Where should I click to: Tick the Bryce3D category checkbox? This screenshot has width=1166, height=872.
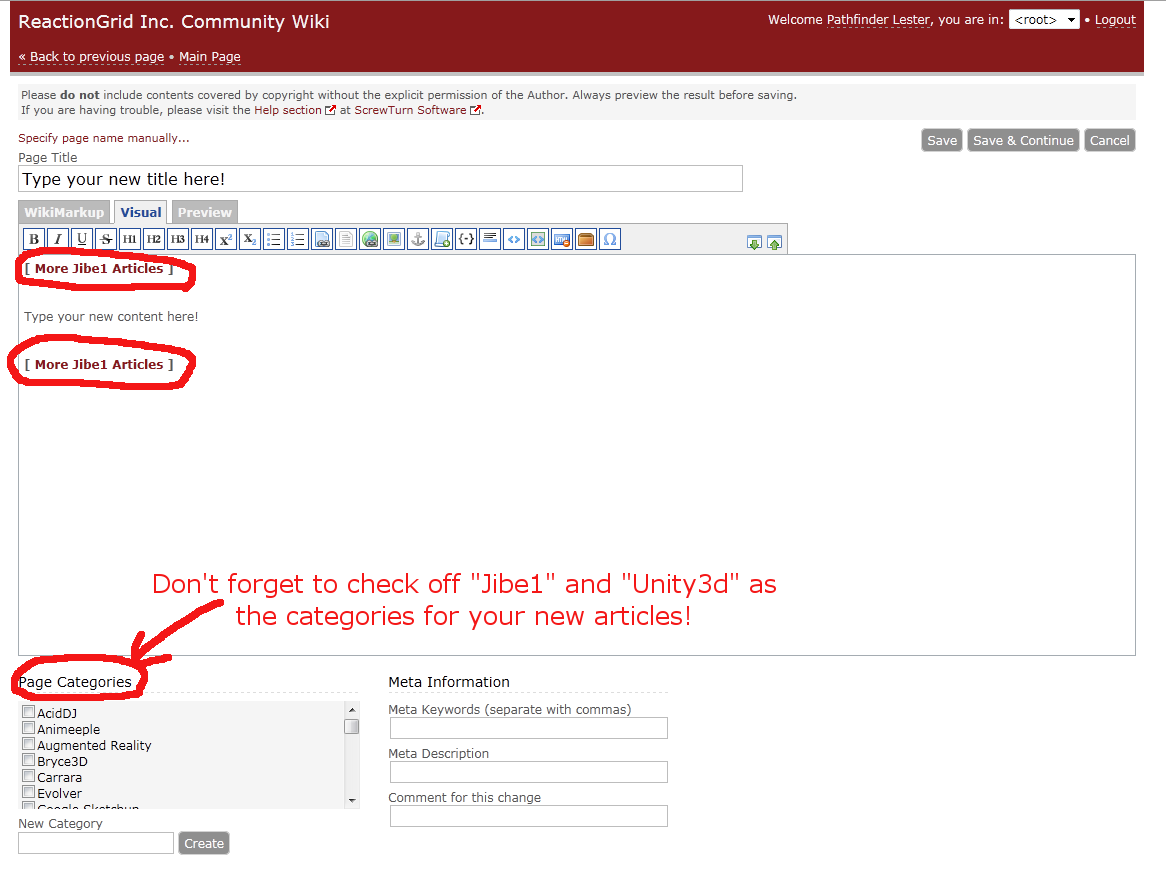click(x=28, y=761)
